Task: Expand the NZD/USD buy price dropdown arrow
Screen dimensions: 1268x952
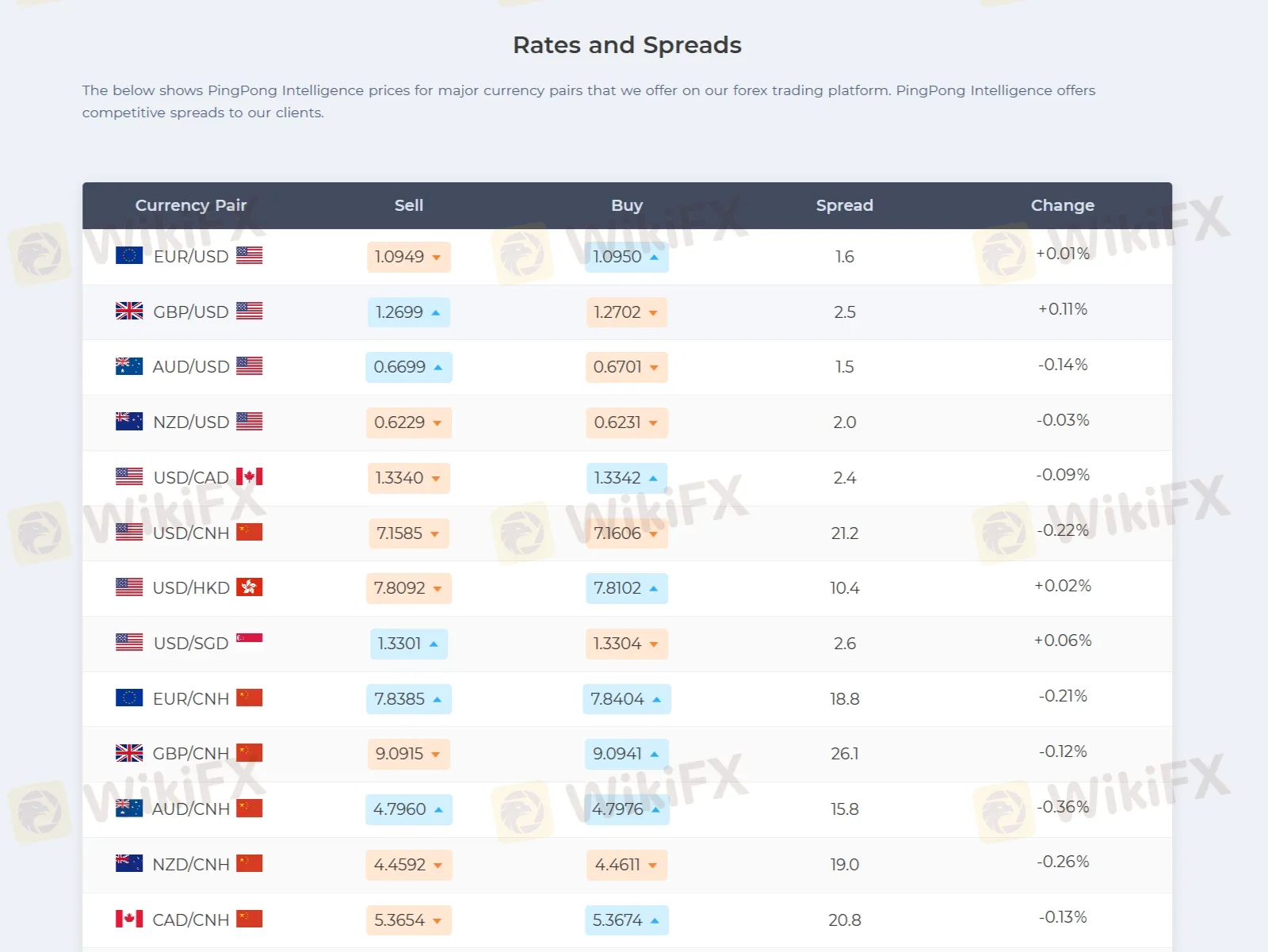Action: (653, 422)
